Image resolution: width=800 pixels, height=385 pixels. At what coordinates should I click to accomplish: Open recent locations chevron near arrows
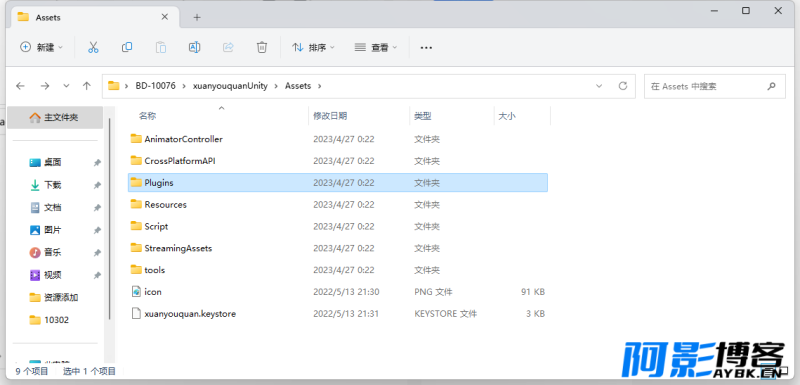tap(66, 86)
